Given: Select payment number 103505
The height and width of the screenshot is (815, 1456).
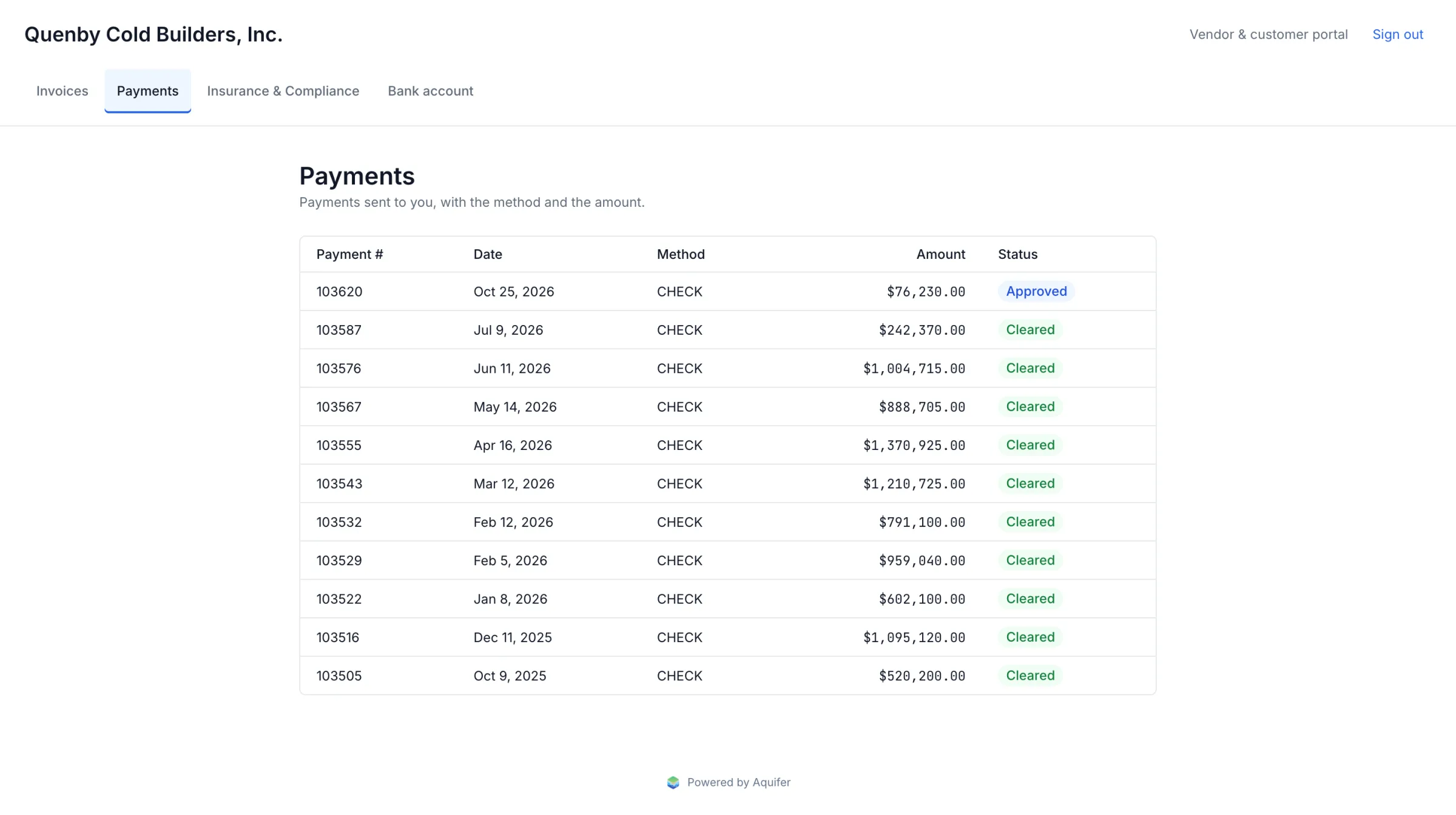Looking at the screenshot, I should [339, 676].
